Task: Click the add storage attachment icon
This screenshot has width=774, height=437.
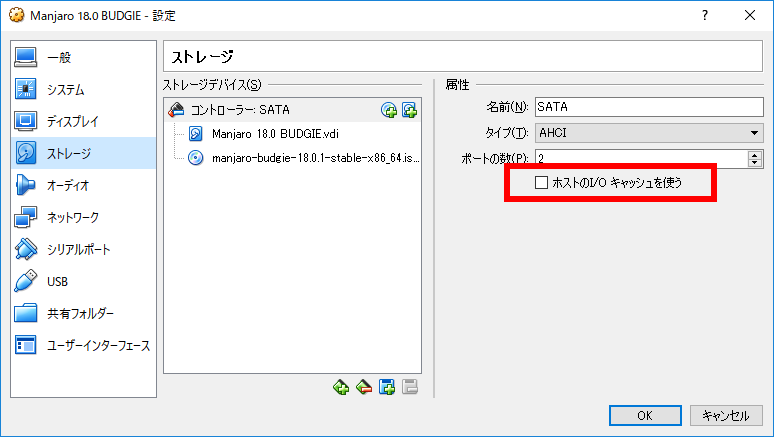Action: (387, 387)
